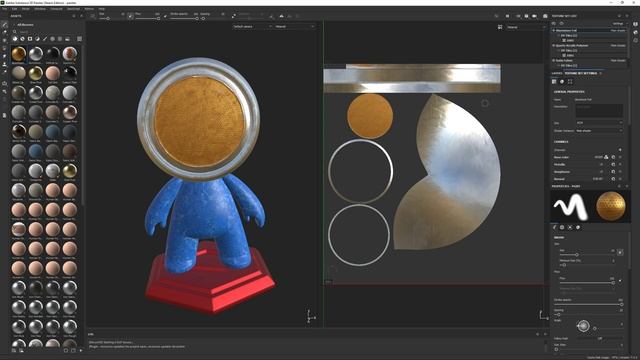Open the 3D viewport Material mode dropdown
This screenshot has width=640, height=360.
pos(295,27)
